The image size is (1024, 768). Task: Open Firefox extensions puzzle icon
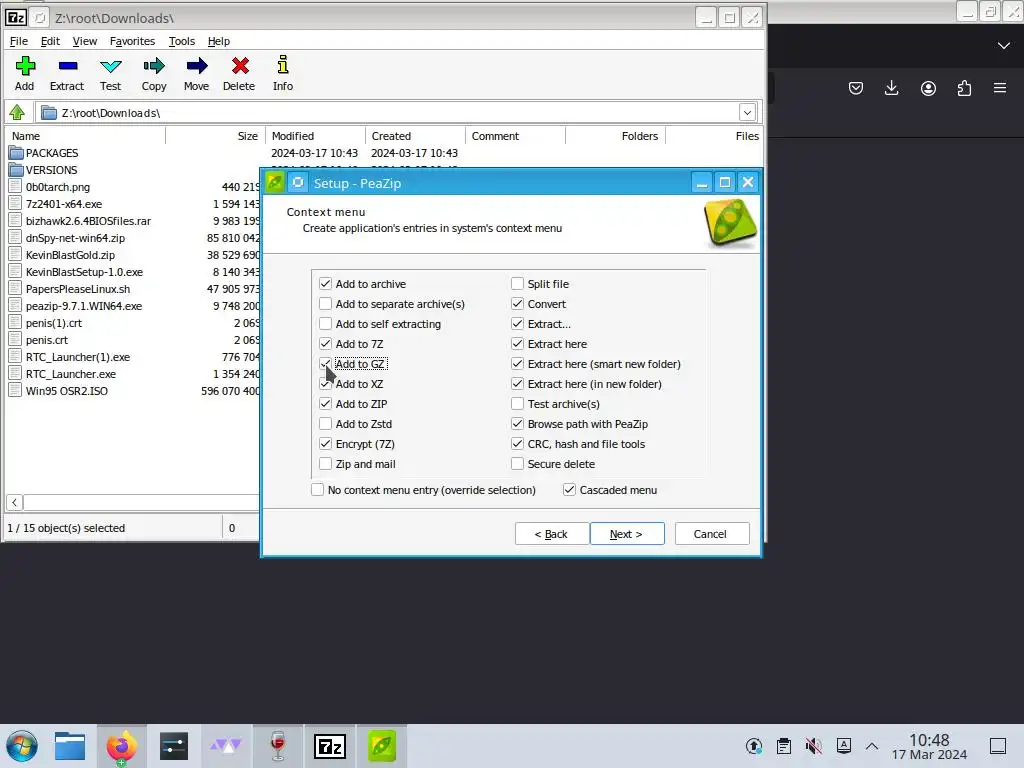964,88
